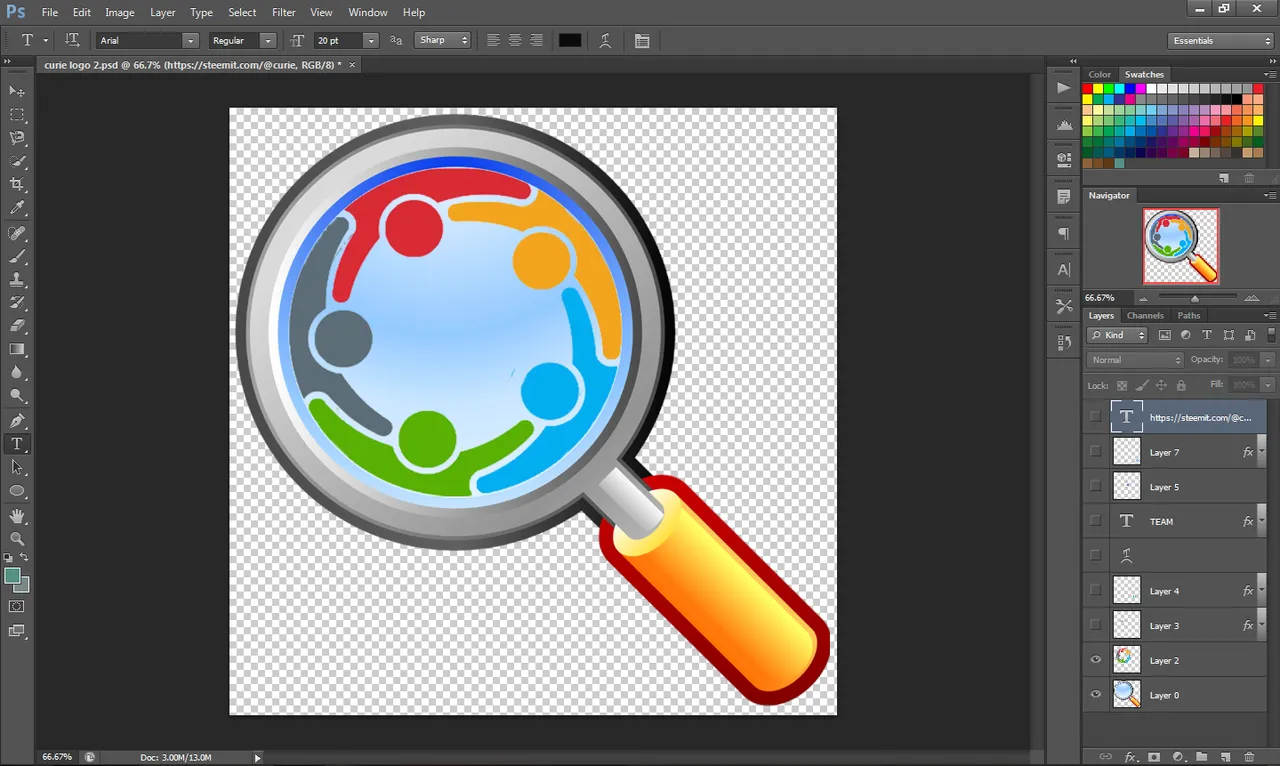The width and height of the screenshot is (1280, 766).
Task: Open the Character panel icon
Action: pos(1063,270)
